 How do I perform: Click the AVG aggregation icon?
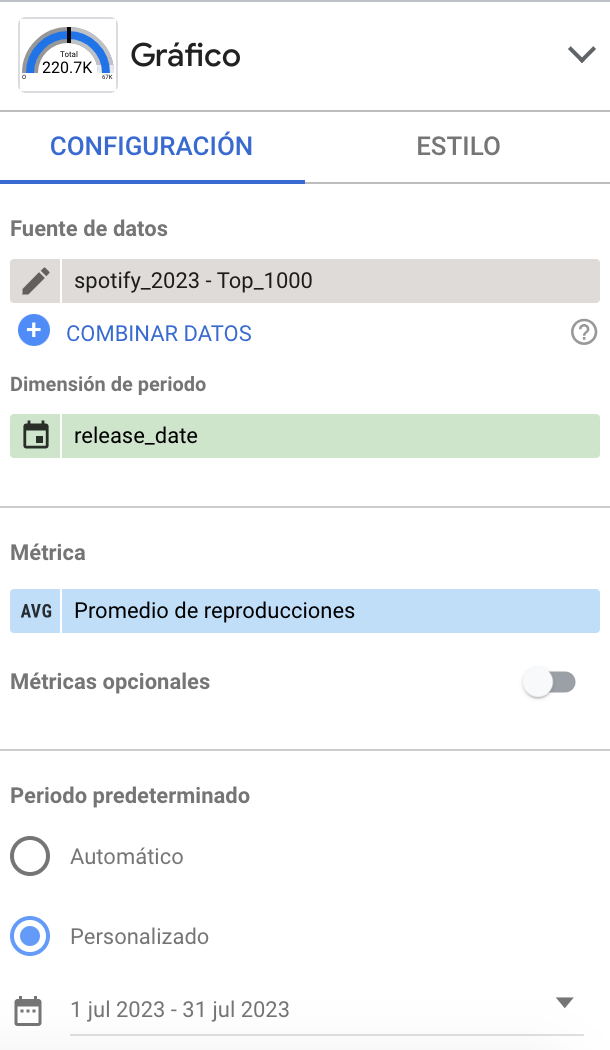click(35, 611)
